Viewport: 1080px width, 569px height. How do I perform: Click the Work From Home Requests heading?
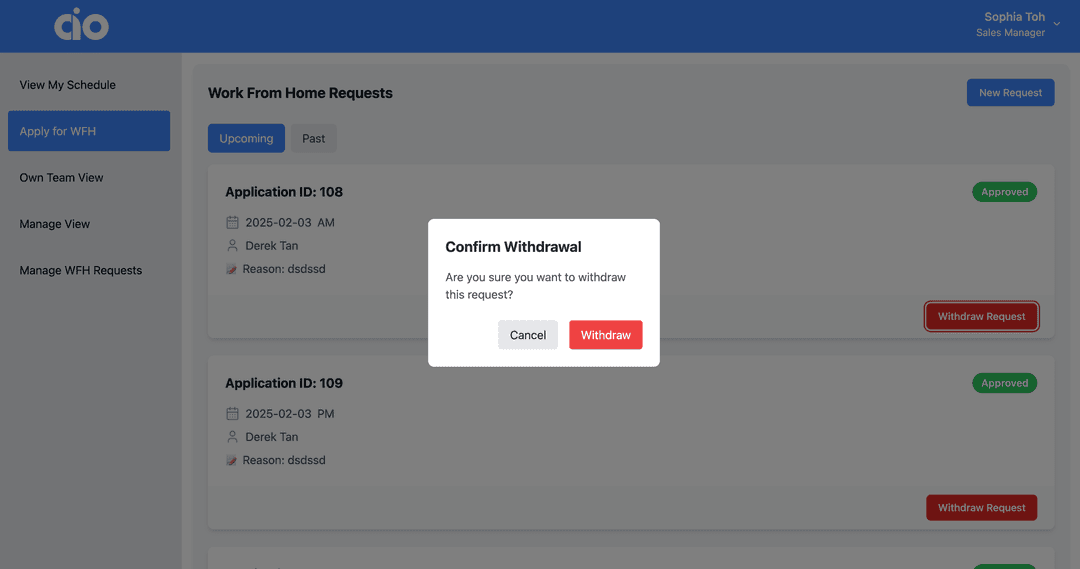click(300, 93)
